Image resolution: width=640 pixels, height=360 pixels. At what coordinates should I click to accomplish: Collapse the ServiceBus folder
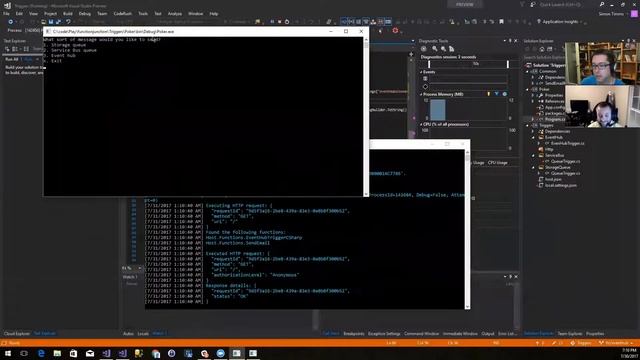(533, 156)
